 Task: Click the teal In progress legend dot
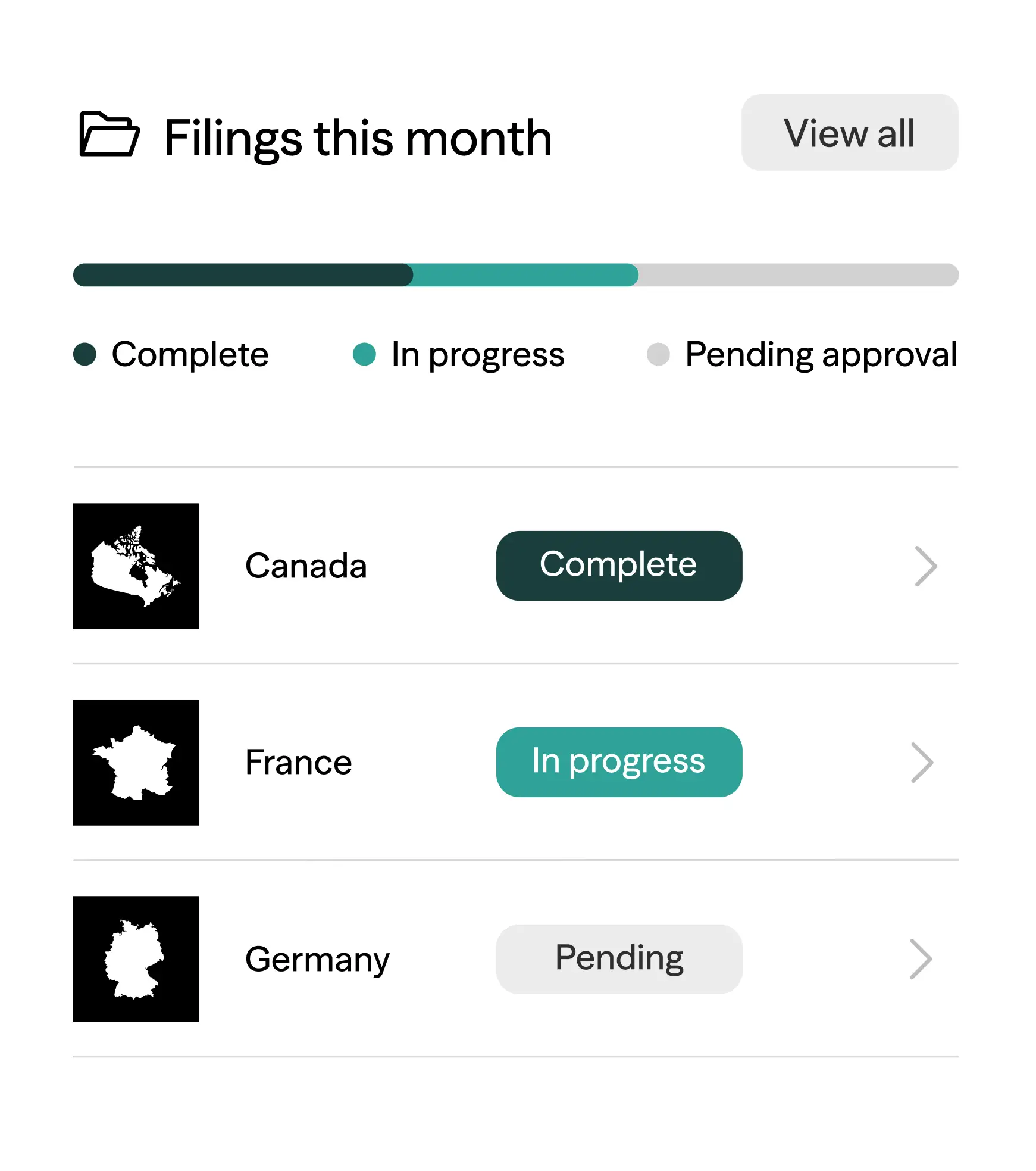point(364,354)
